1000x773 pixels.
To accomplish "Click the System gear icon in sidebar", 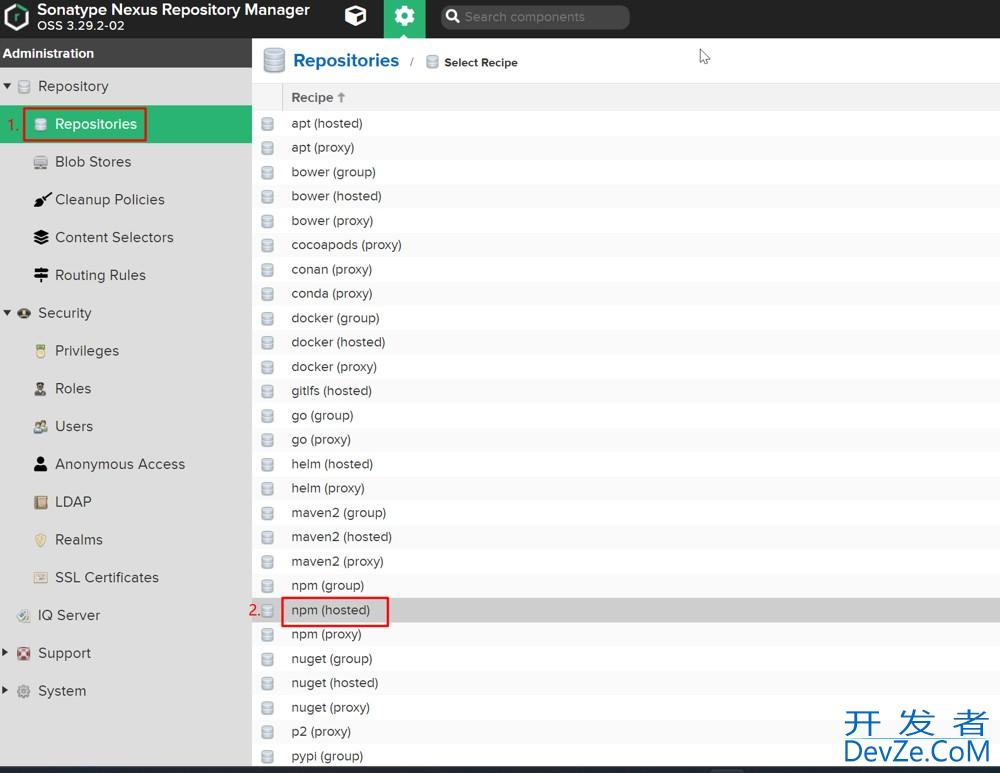I will tap(24, 691).
